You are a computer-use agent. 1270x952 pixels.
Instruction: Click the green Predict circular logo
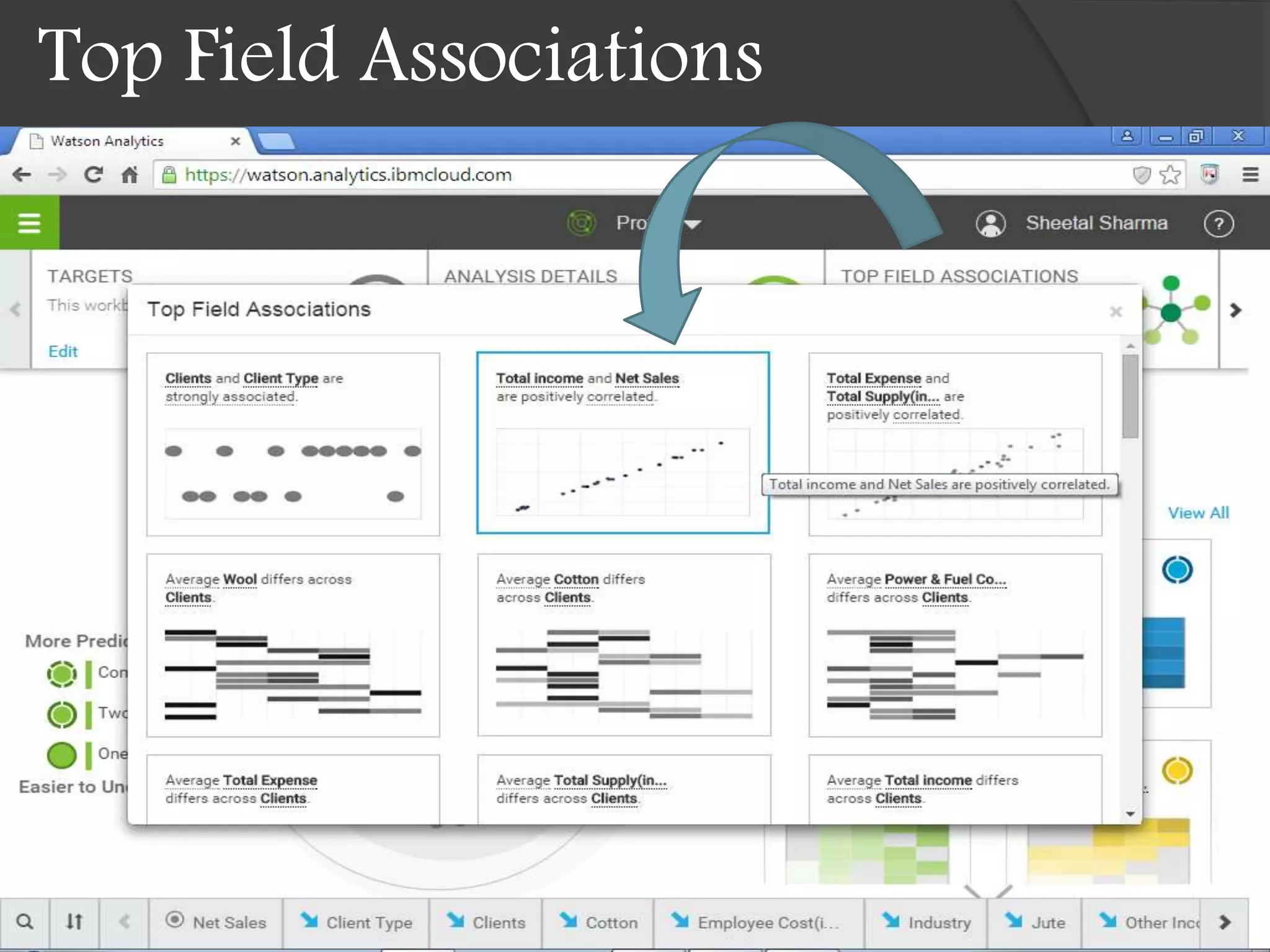coord(581,223)
